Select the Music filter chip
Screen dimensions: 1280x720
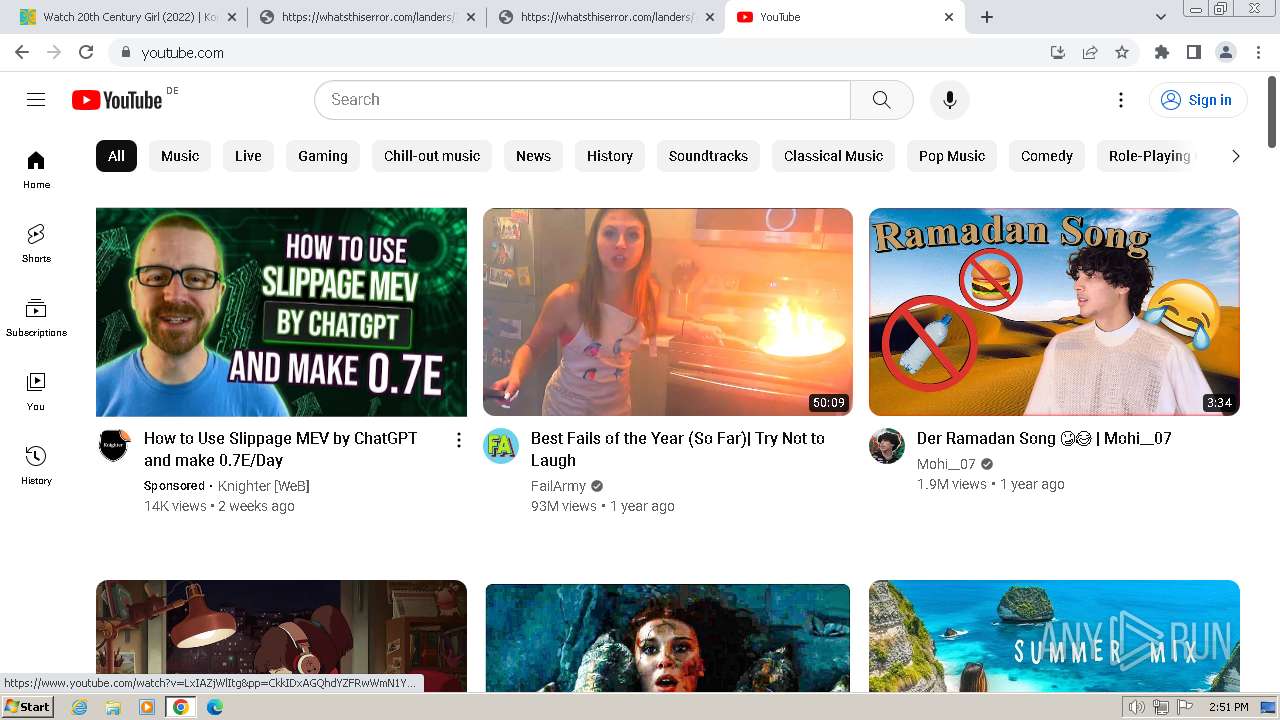(x=180, y=156)
